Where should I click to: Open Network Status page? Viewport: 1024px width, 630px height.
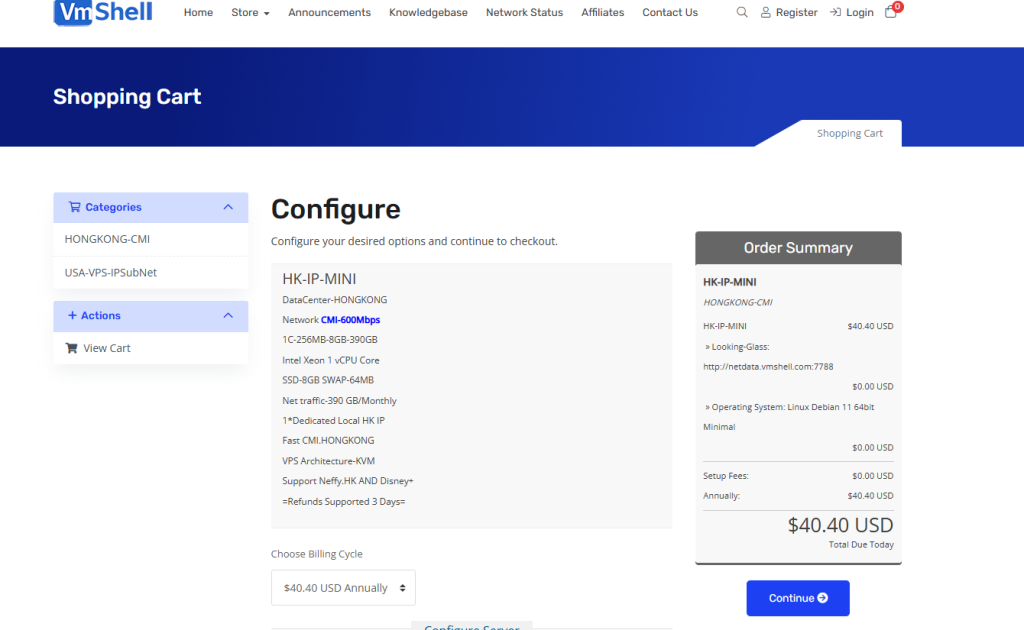click(x=524, y=13)
